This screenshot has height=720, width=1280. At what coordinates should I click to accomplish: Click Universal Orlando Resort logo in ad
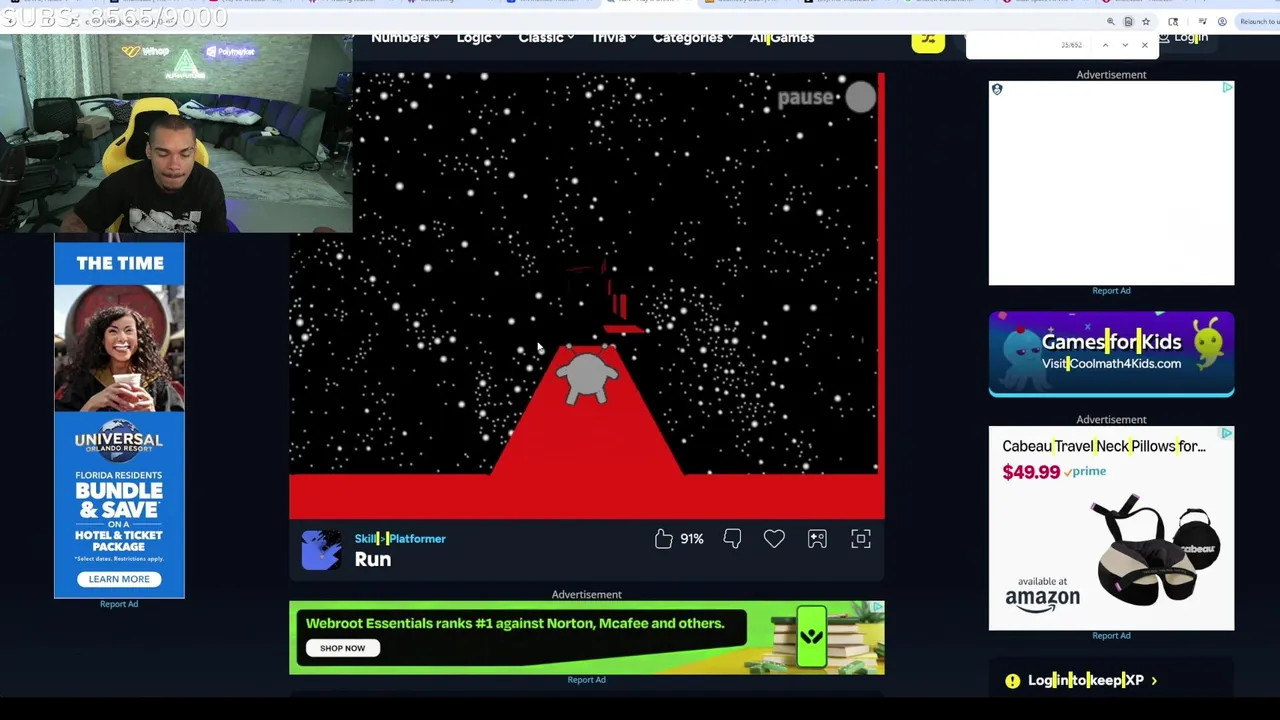coord(119,443)
